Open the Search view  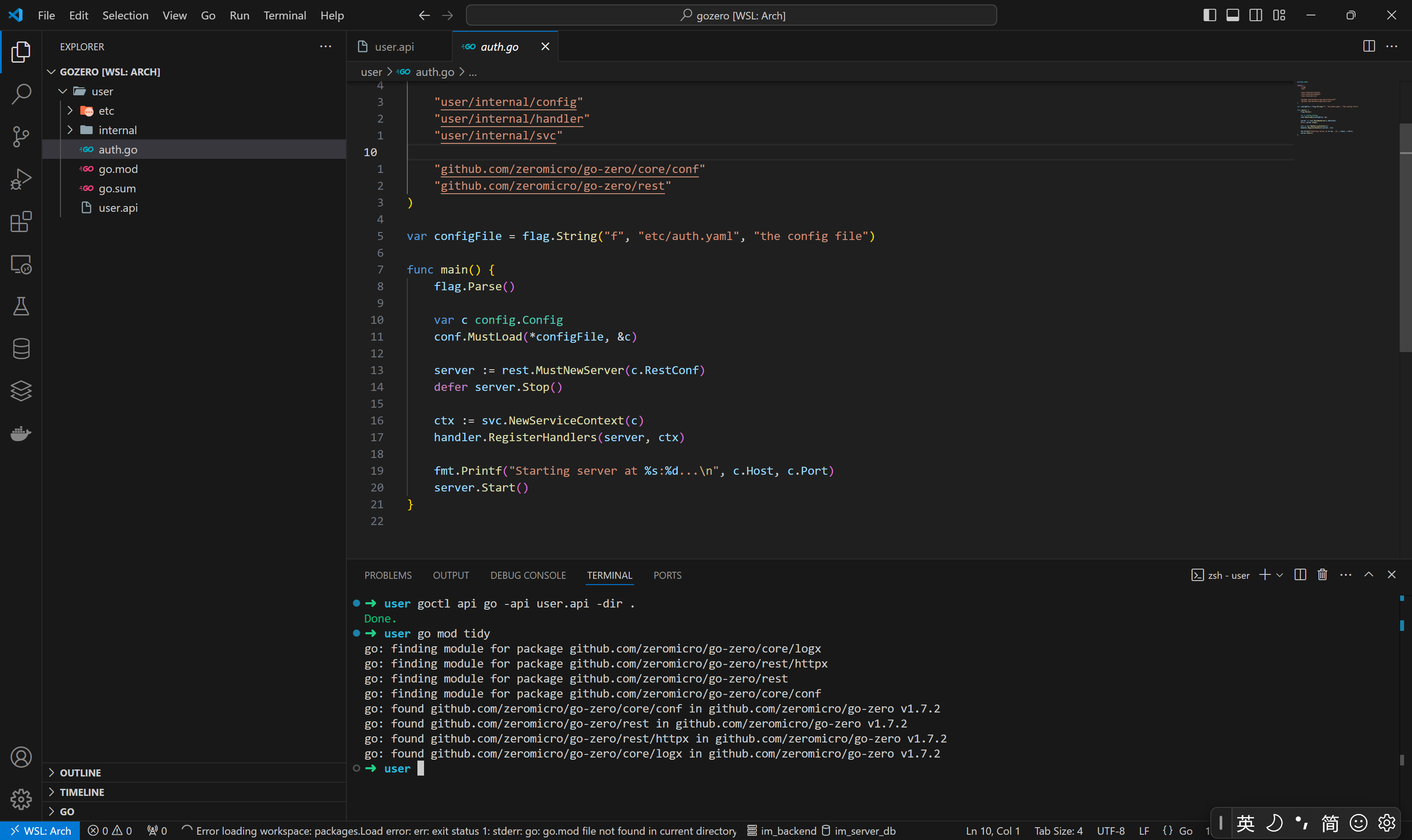coord(21,94)
